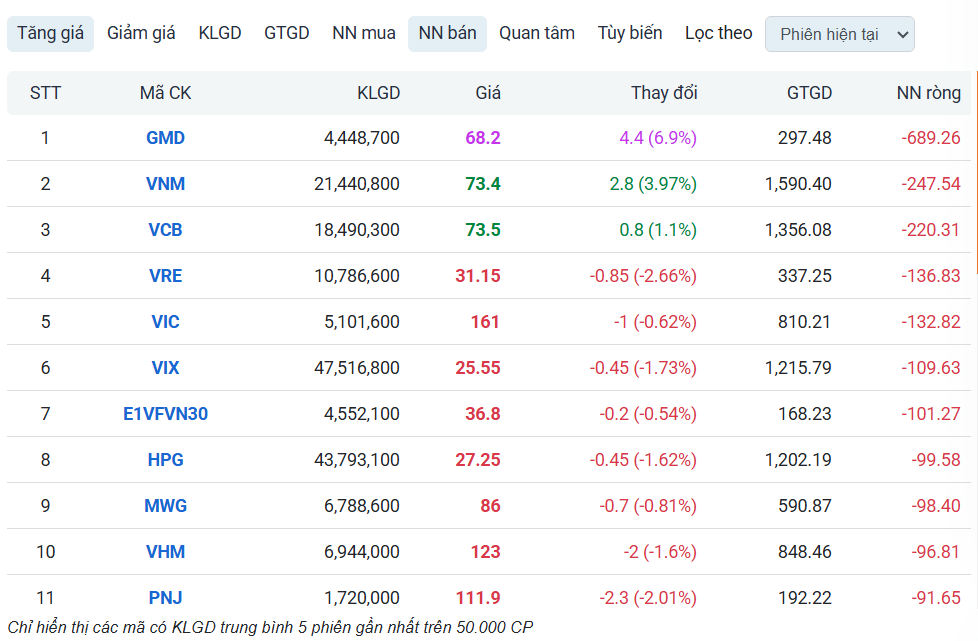The height and width of the screenshot is (641, 978).
Task: Switch to the "Giảm giá" tab
Action: point(140,33)
